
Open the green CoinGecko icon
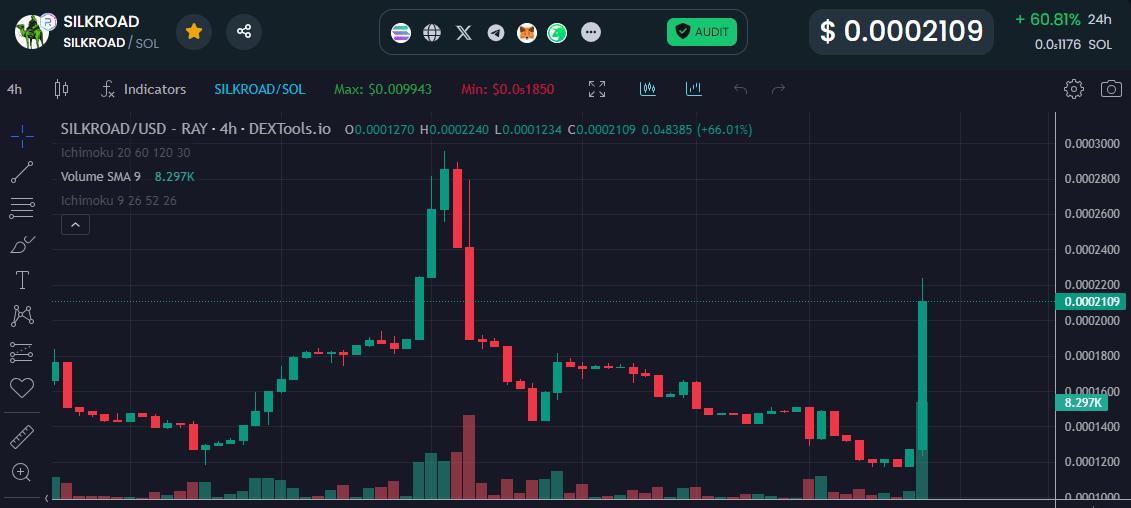[x=557, y=32]
